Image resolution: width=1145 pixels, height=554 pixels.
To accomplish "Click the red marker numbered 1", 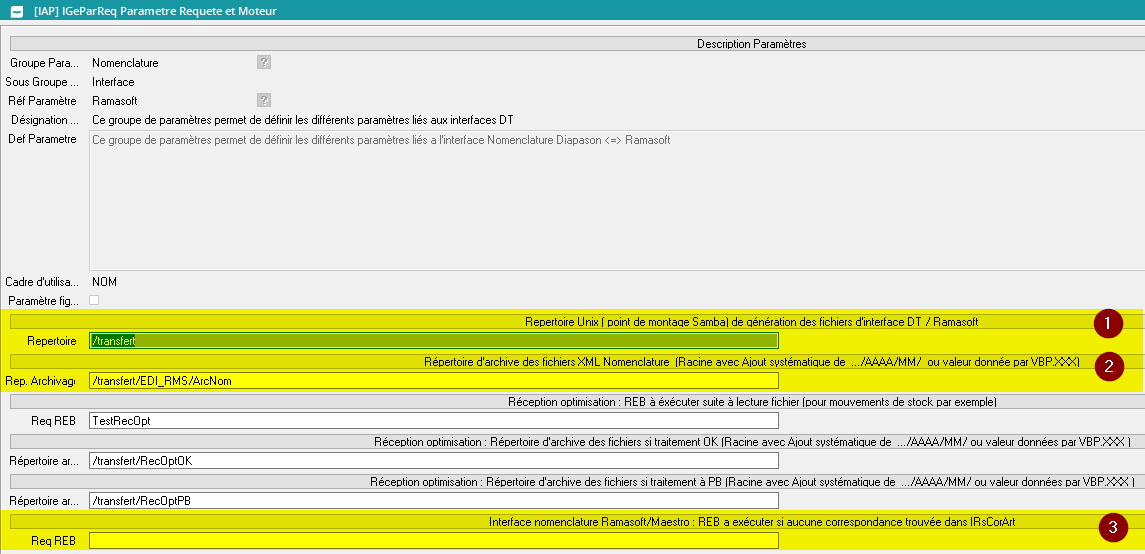I will click(1107, 324).
